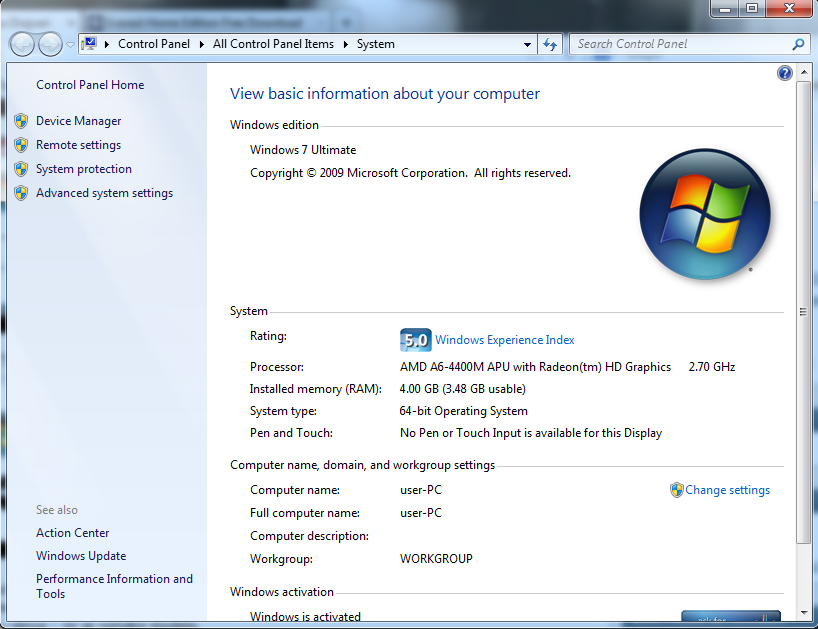Click Change settings link
Screen dimensions: 818x629
727,490
